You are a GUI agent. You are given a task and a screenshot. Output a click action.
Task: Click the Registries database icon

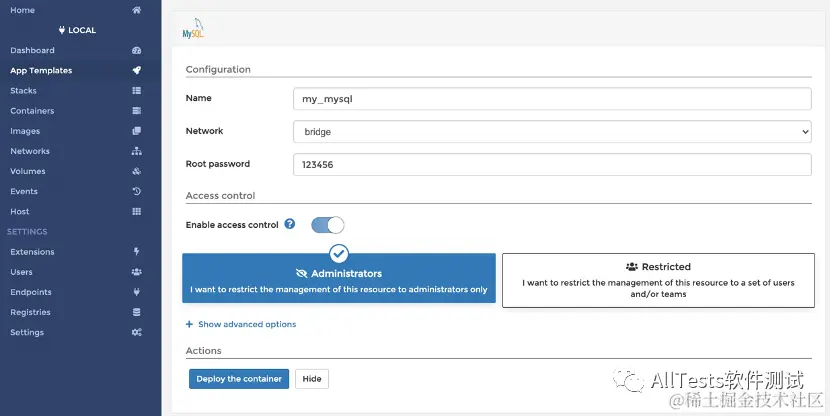point(137,312)
